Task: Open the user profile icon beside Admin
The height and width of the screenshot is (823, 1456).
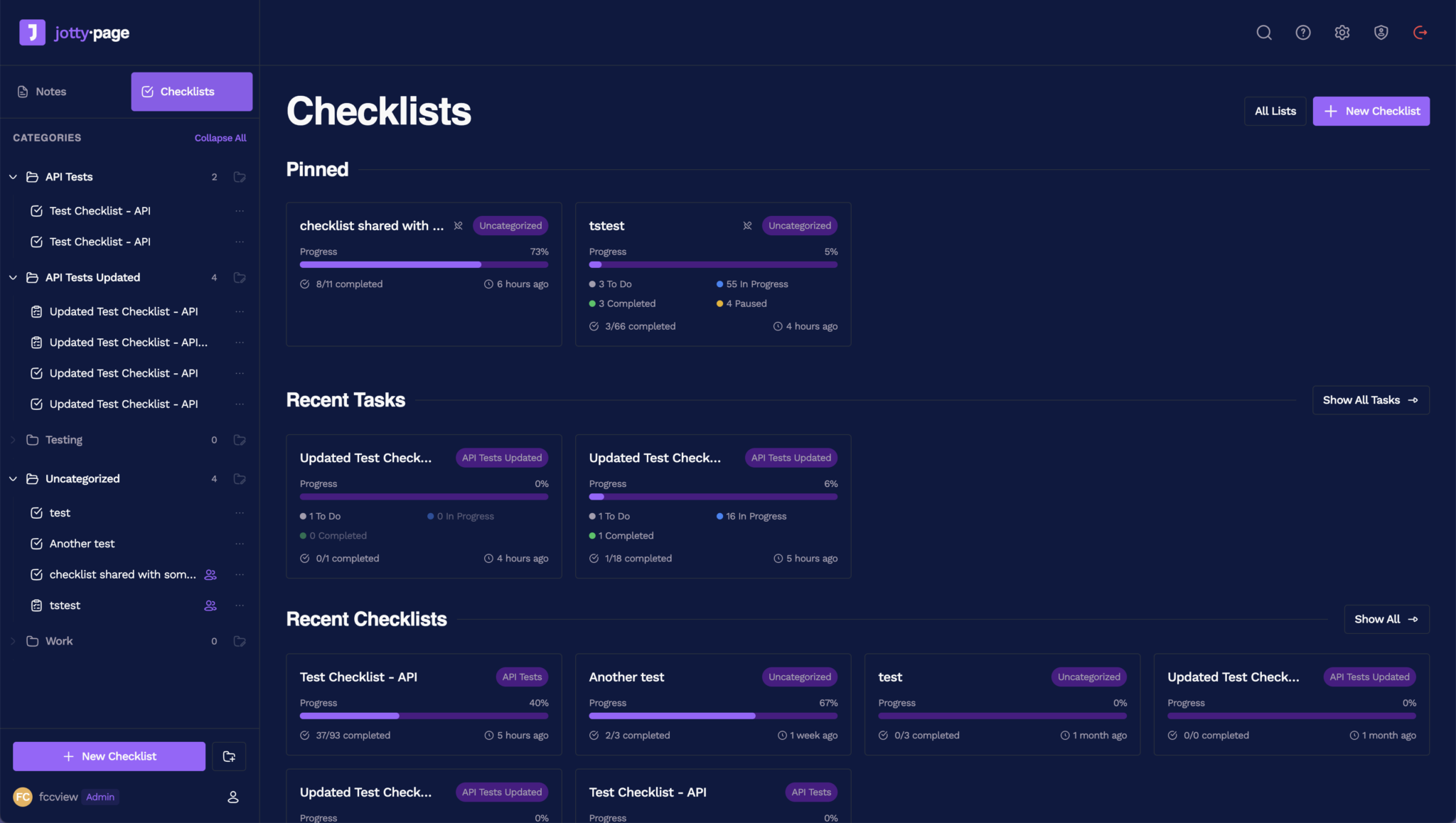Action: point(232,797)
